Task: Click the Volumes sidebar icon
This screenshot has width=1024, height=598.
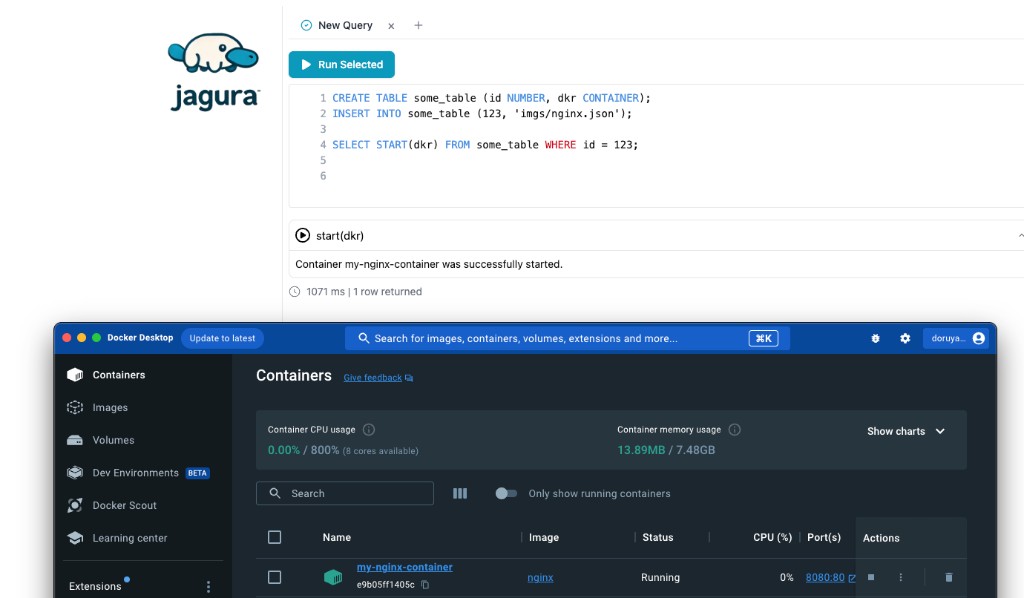Action: click(x=75, y=440)
